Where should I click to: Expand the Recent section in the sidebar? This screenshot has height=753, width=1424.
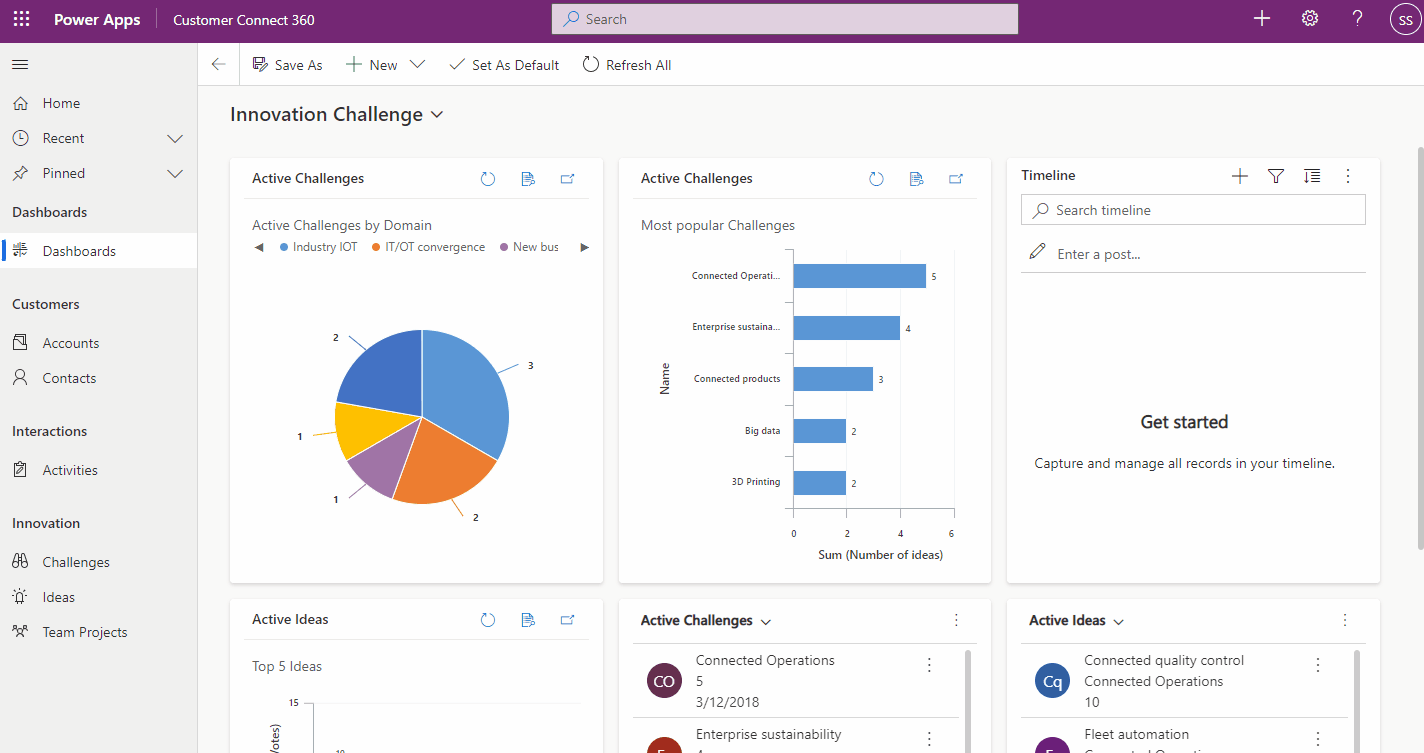175,138
